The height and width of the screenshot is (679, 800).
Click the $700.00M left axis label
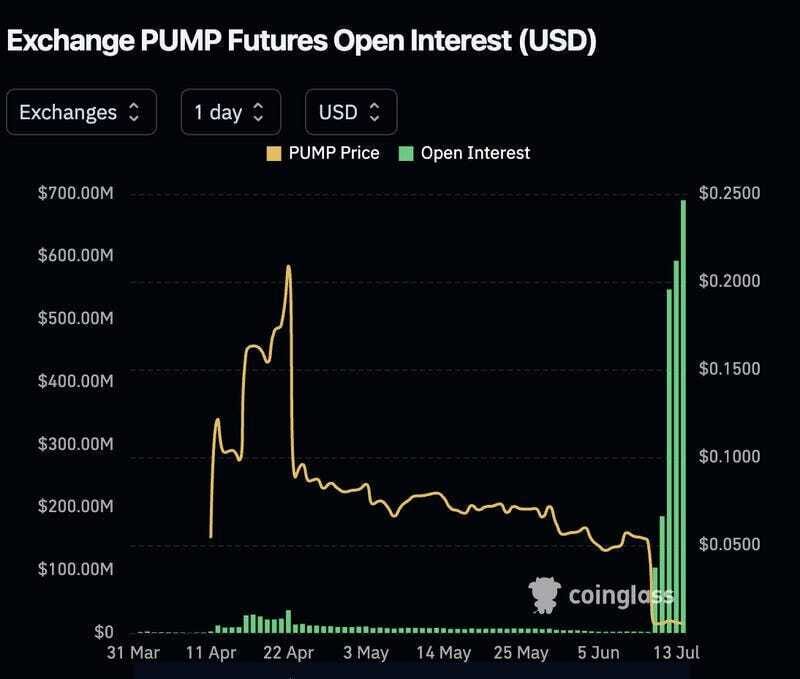[x=76, y=193]
